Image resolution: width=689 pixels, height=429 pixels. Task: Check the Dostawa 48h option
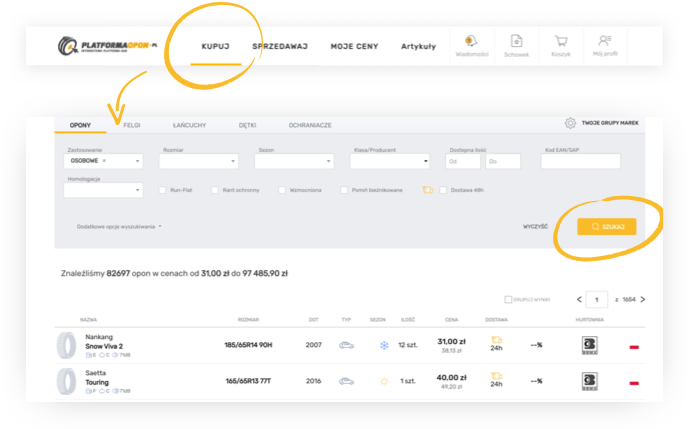[x=444, y=189]
